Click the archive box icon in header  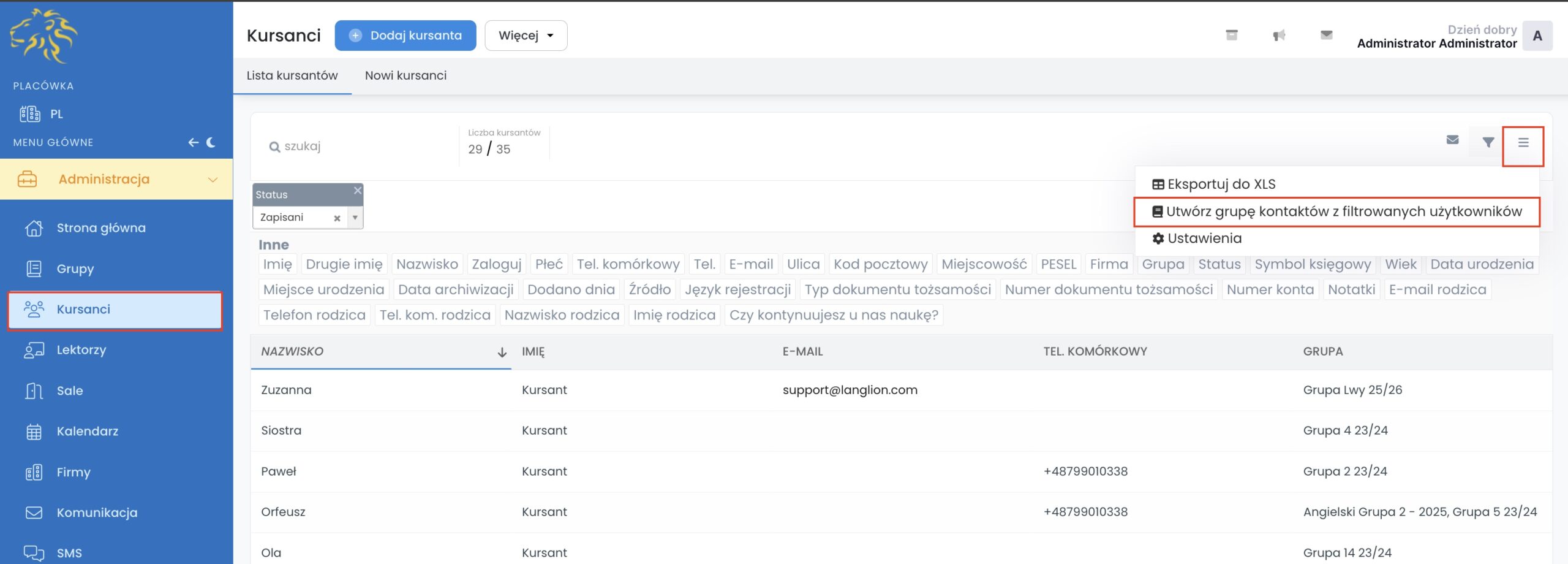click(x=1231, y=35)
